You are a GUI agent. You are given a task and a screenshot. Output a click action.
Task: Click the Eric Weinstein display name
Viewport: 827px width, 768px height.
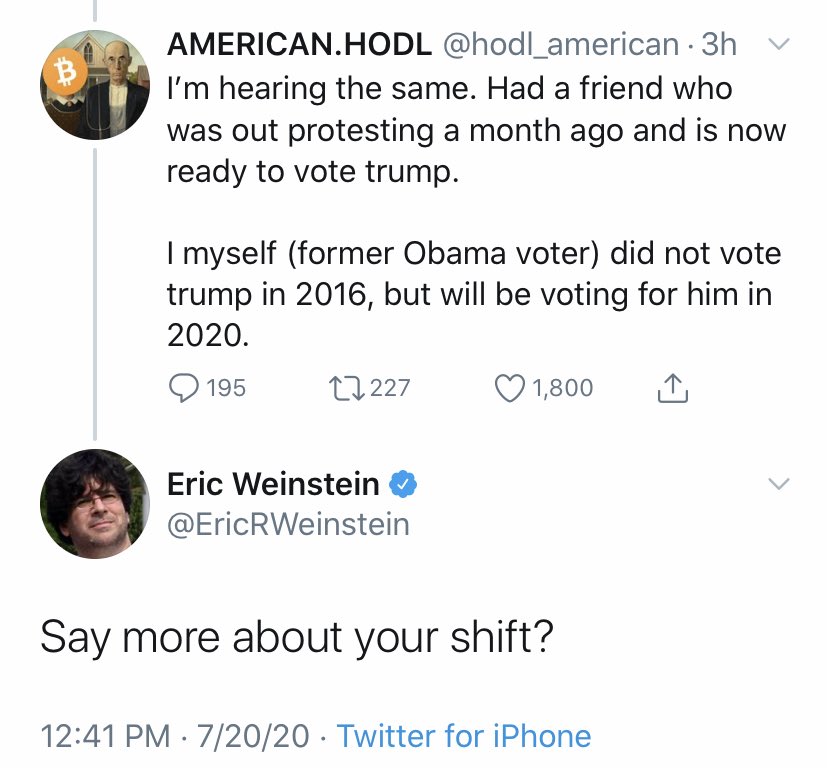(x=273, y=485)
